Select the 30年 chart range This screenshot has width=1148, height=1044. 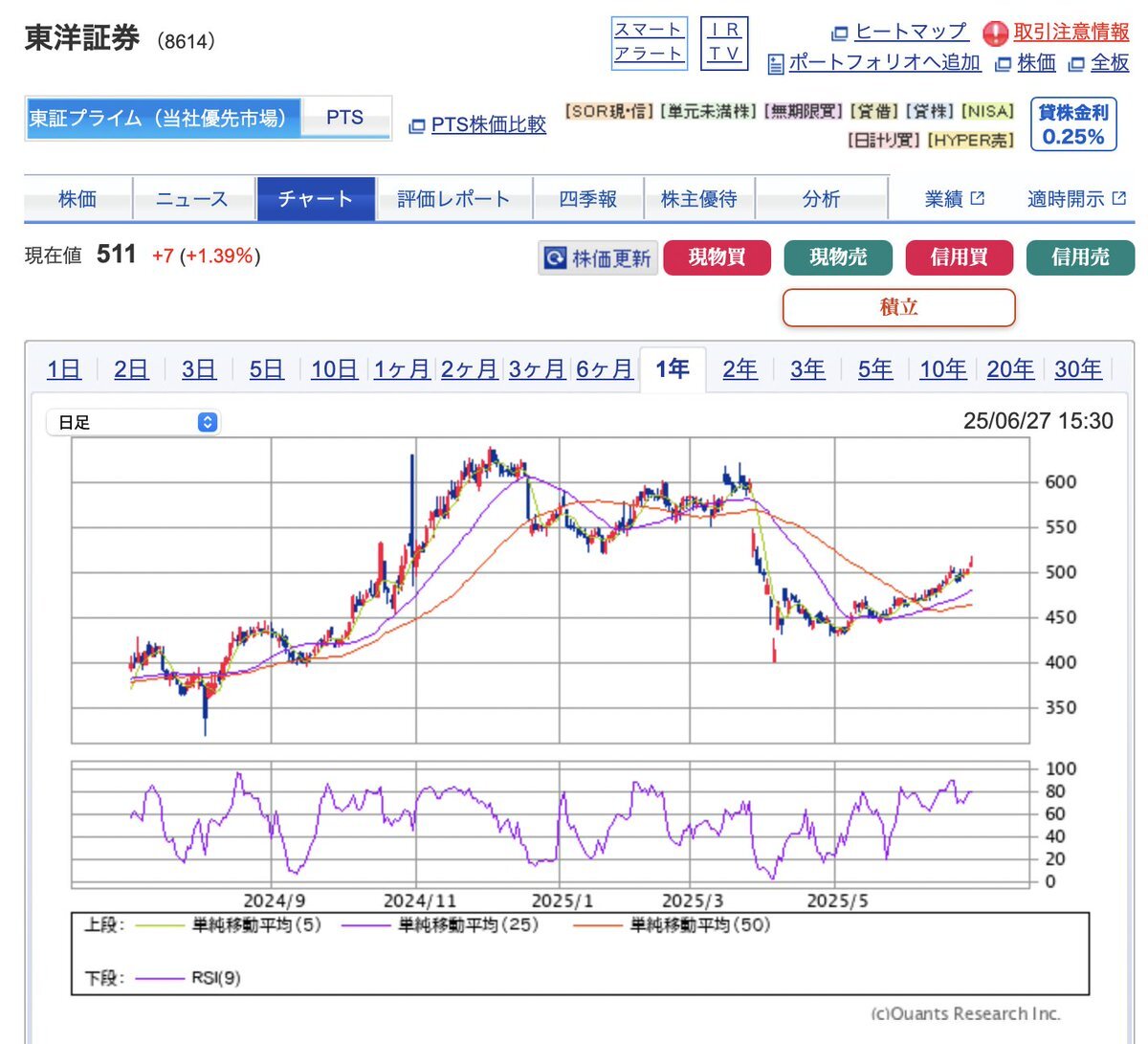1078,369
